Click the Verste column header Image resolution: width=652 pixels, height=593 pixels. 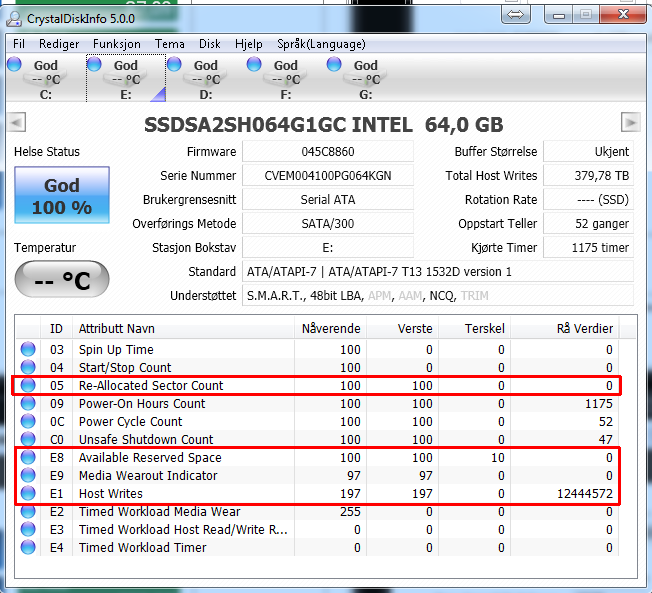pos(403,329)
